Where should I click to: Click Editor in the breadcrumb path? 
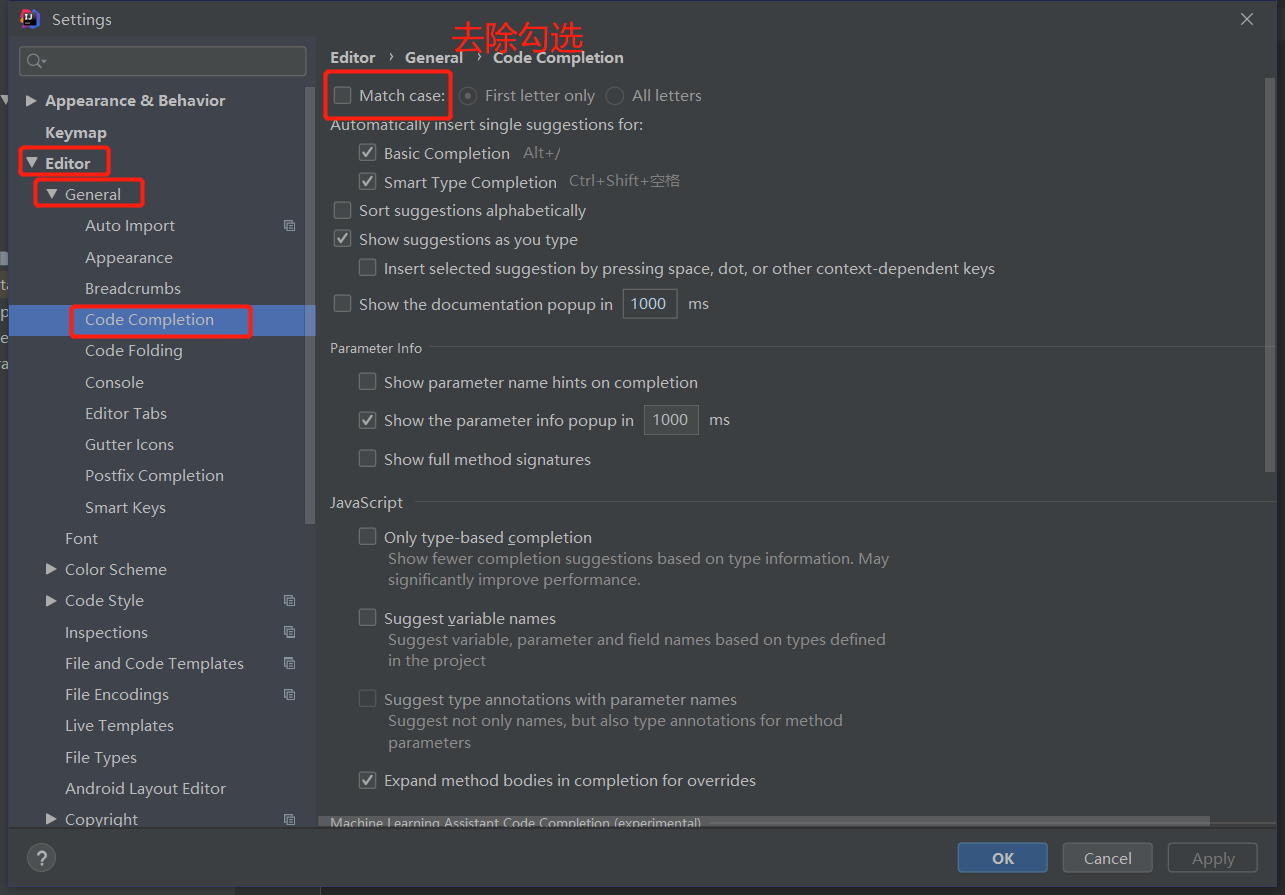353,58
